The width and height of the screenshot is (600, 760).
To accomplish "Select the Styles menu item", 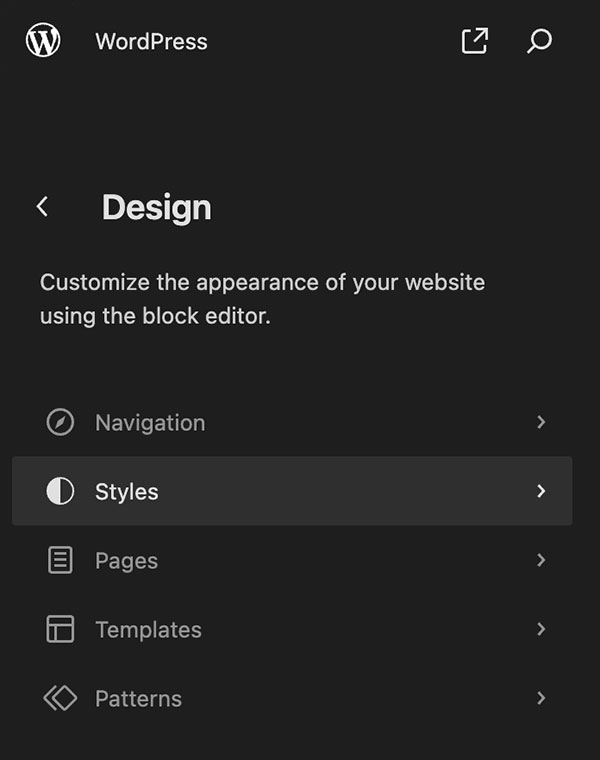I will [292, 491].
